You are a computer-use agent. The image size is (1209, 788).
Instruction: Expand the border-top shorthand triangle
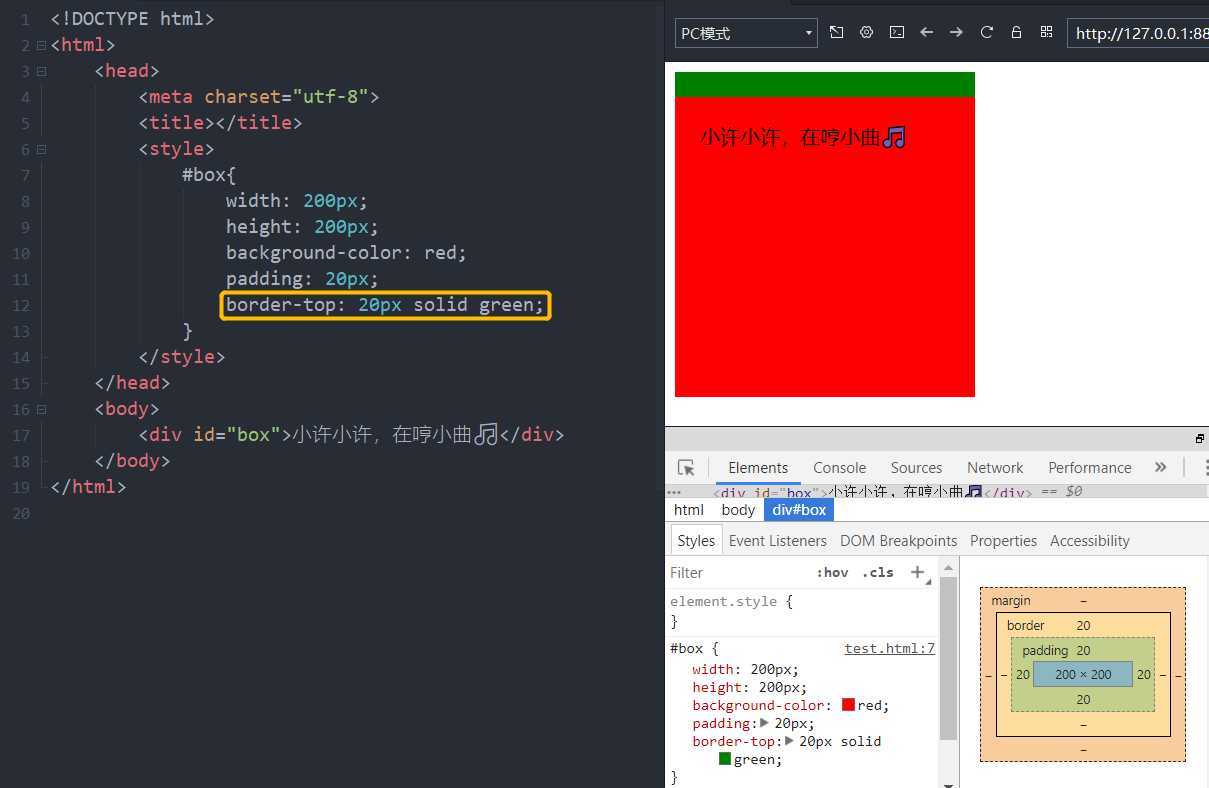789,741
